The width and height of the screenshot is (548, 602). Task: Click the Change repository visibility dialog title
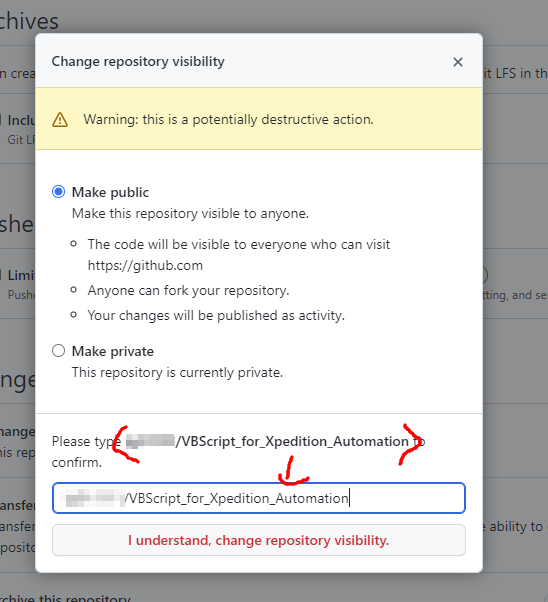[138, 61]
